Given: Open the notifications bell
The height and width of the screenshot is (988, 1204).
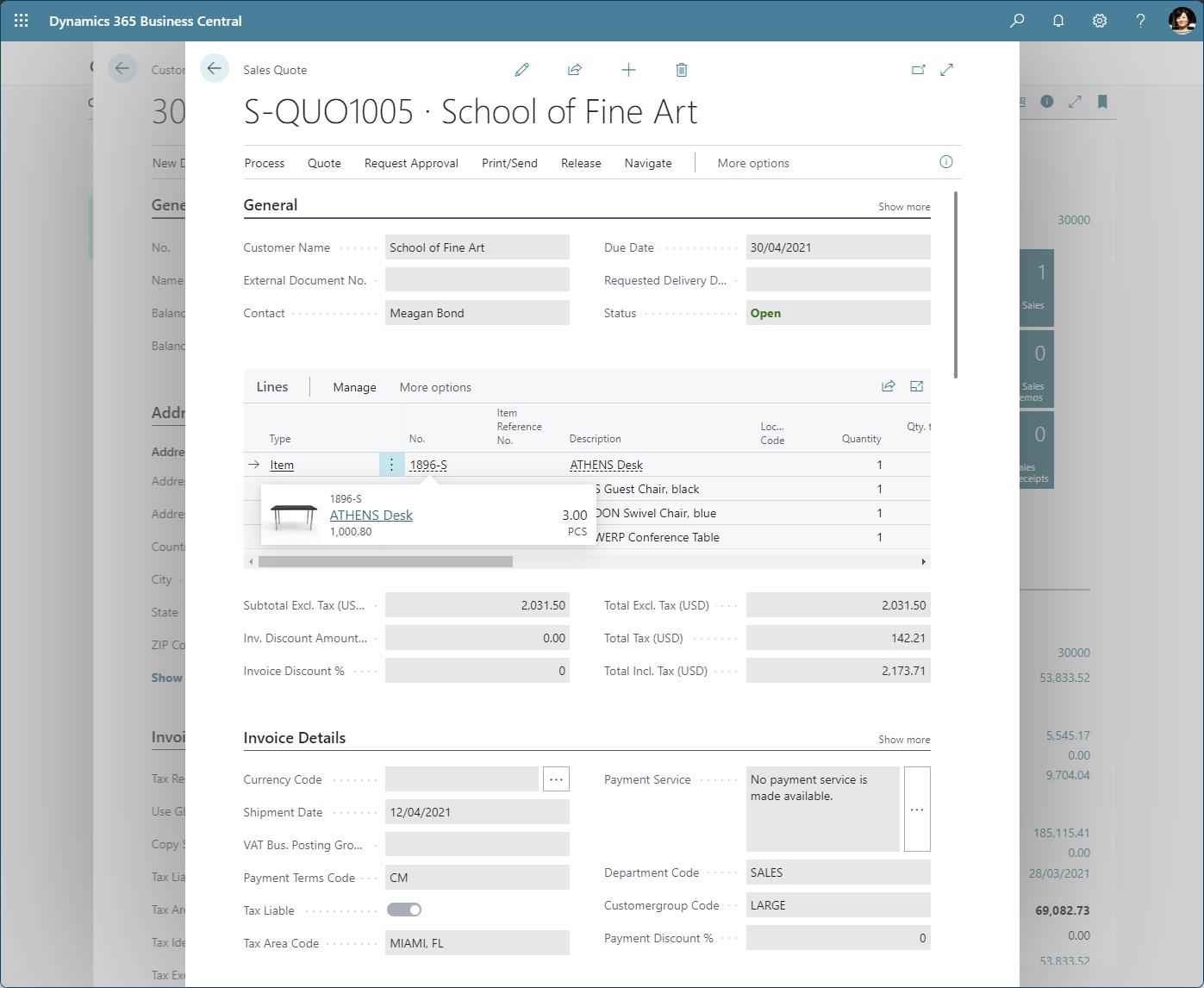Looking at the screenshot, I should coord(1058,20).
